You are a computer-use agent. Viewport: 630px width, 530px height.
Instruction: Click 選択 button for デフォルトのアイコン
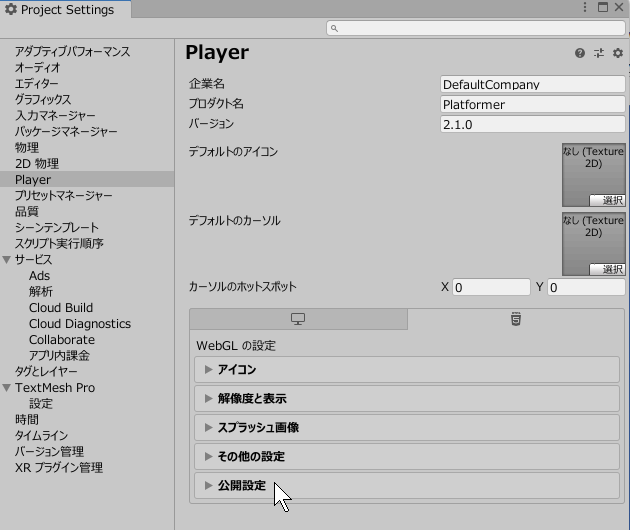[607, 200]
